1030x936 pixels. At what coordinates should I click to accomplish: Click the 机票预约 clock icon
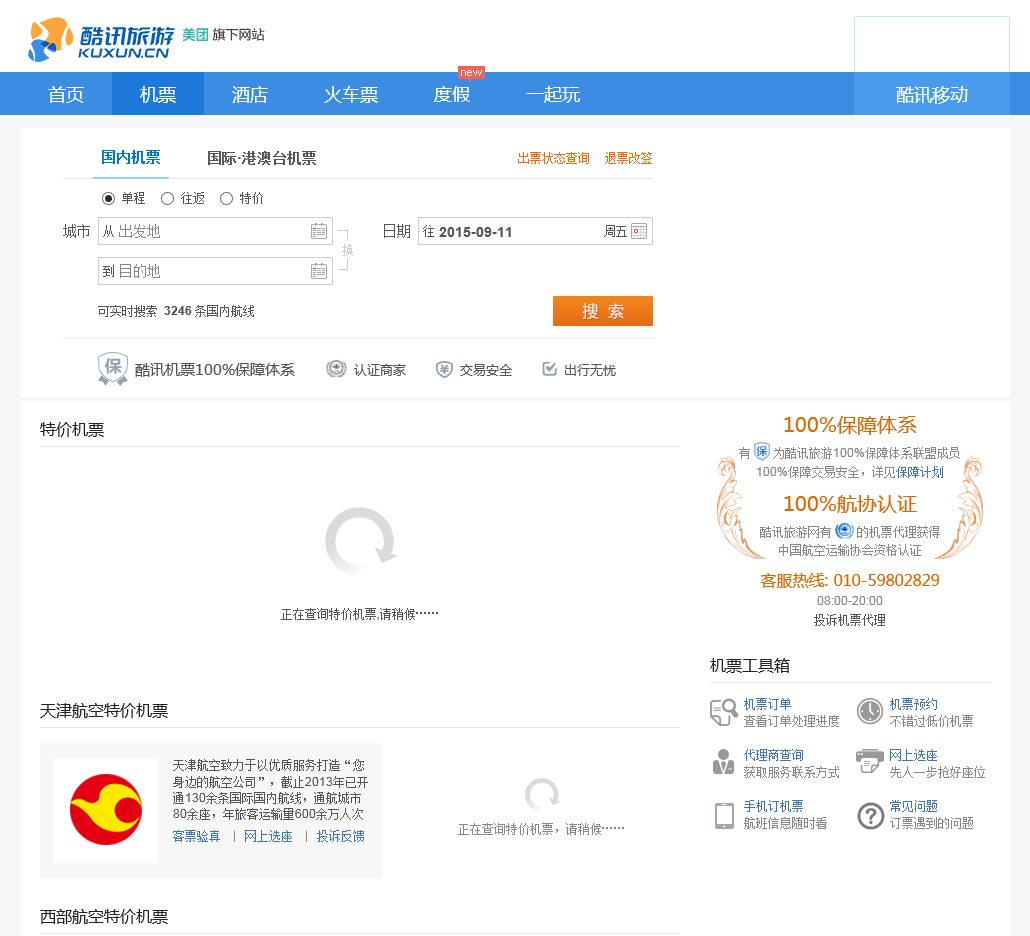870,711
